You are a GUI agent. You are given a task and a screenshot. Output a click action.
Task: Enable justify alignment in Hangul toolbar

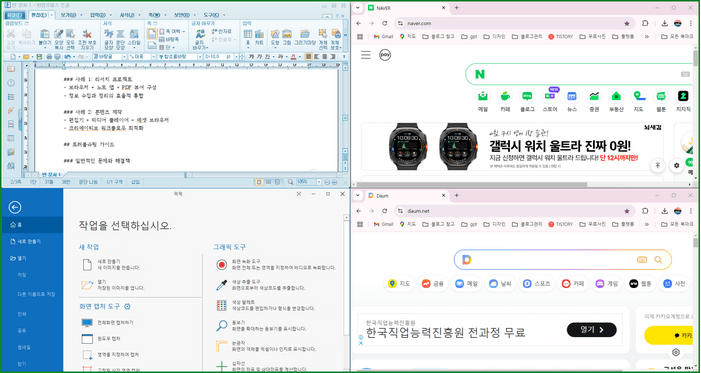click(x=308, y=57)
